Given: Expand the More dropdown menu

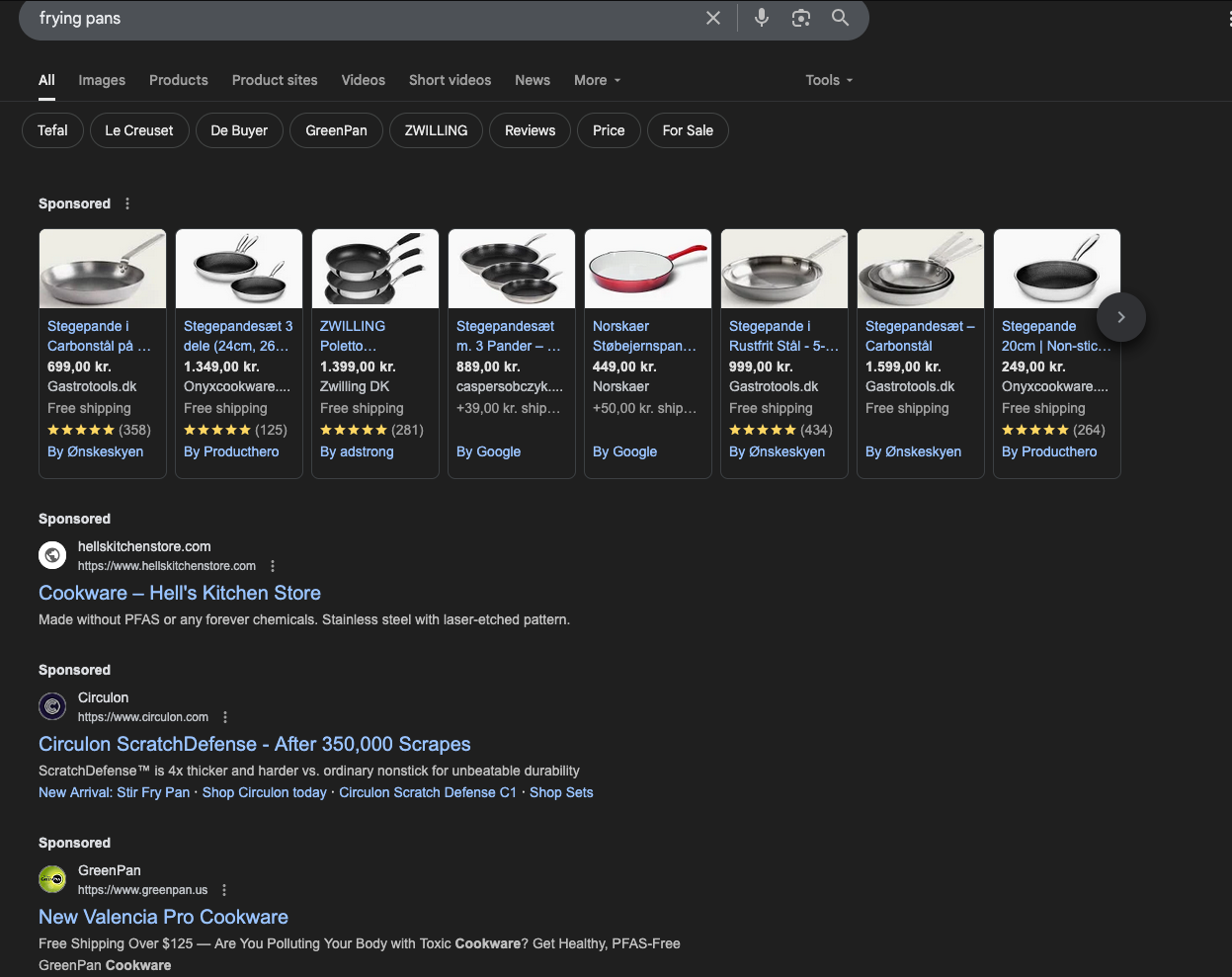Looking at the screenshot, I should coord(597,80).
